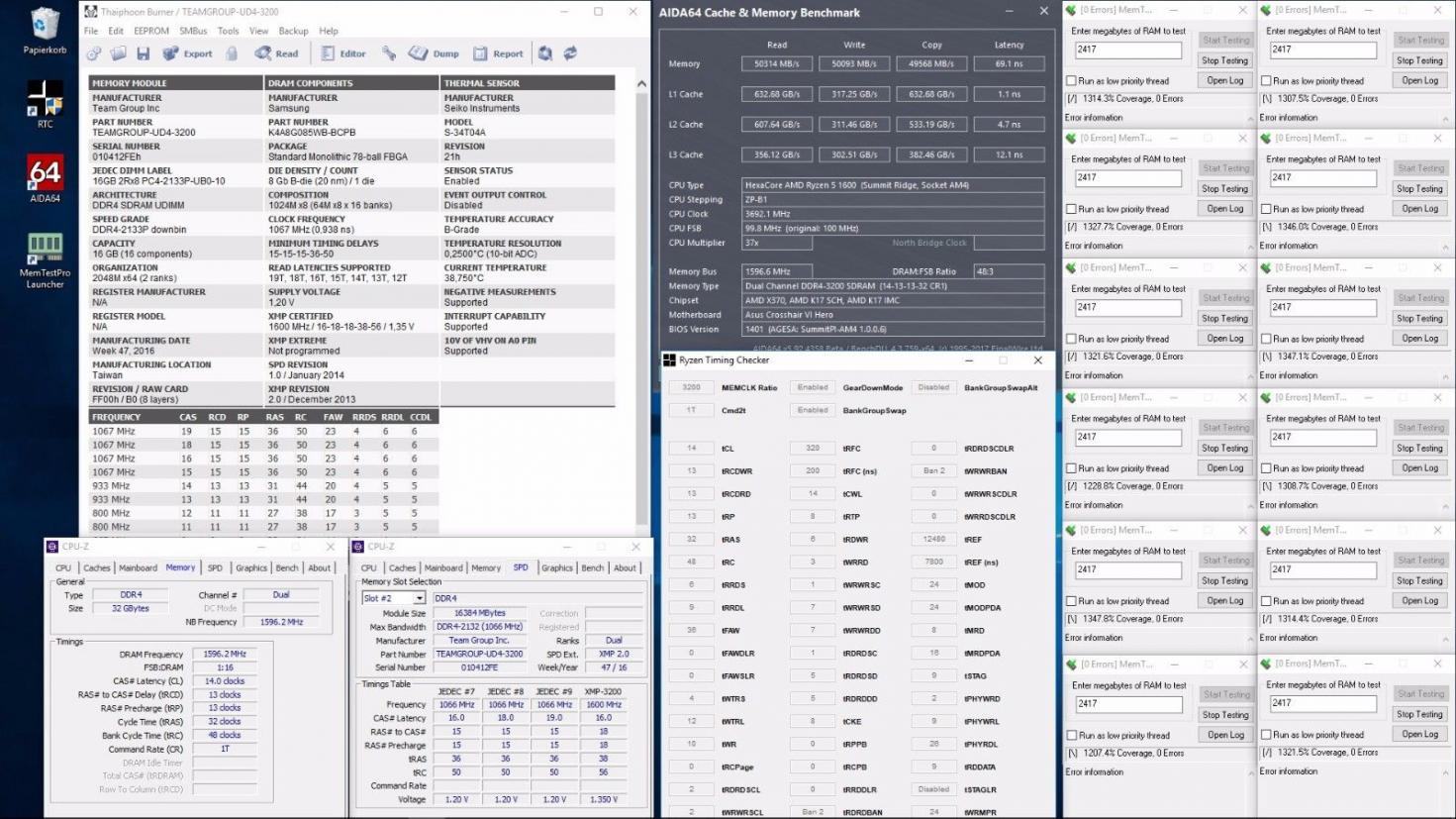Open the Slot #2 dropdown in CPU-Z SPD
Image resolution: width=1456 pixels, height=819 pixels.
pos(420,598)
